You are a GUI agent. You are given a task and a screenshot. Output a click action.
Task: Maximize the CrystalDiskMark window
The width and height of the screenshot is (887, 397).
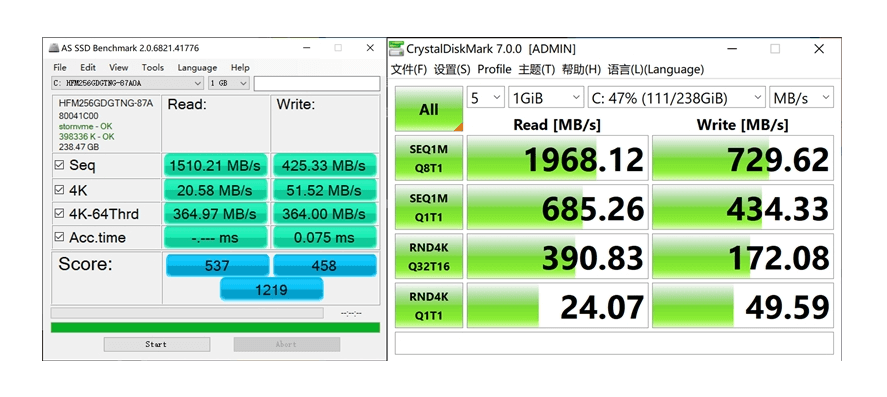pyautogui.click(x=775, y=49)
